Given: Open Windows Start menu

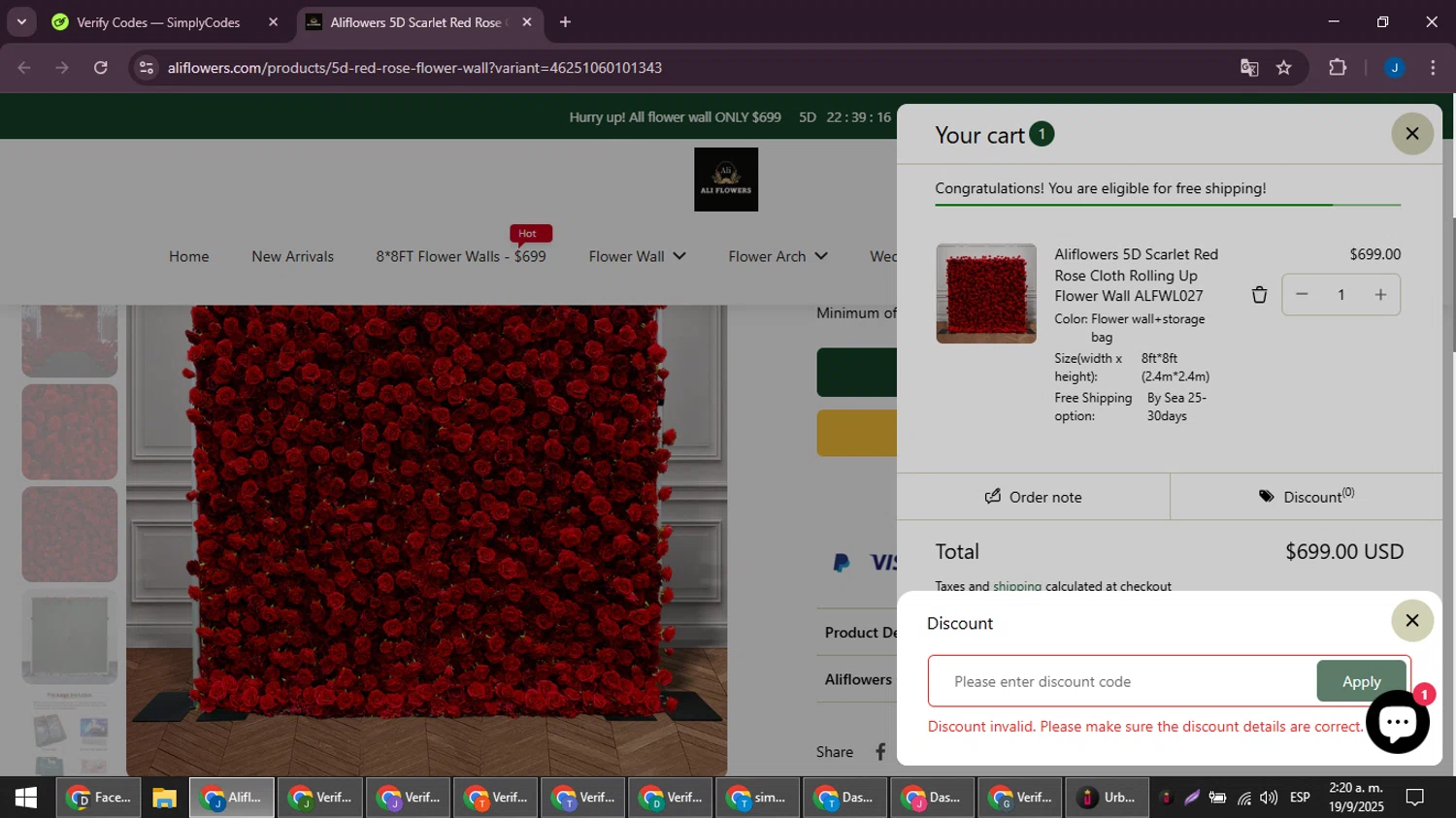Looking at the screenshot, I should 26,798.
